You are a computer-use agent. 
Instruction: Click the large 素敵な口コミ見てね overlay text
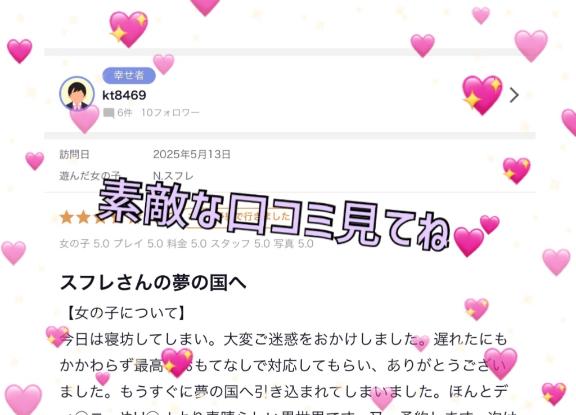(274, 215)
